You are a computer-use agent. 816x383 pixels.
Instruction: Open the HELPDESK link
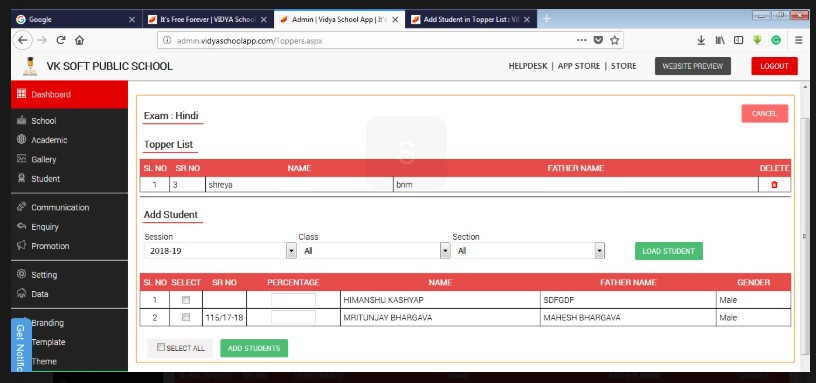point(528,66)
